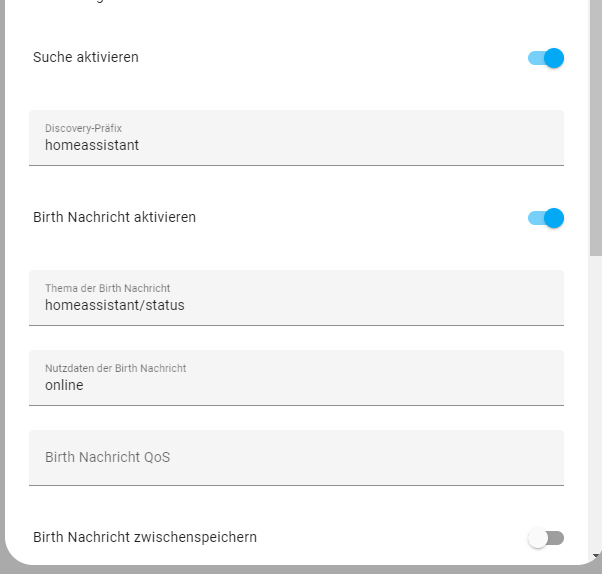The image size is (602, 574).
Task: Focus the Birth Nachricht QoS field
Action: click(296, 458)
